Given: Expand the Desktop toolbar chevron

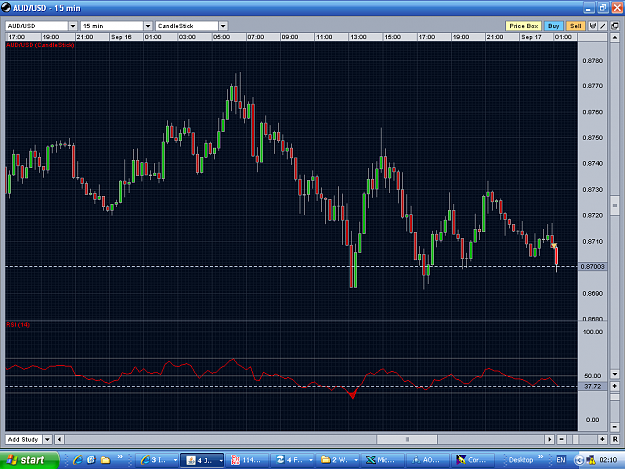Looking at the screenshot, I should point(540,457).
